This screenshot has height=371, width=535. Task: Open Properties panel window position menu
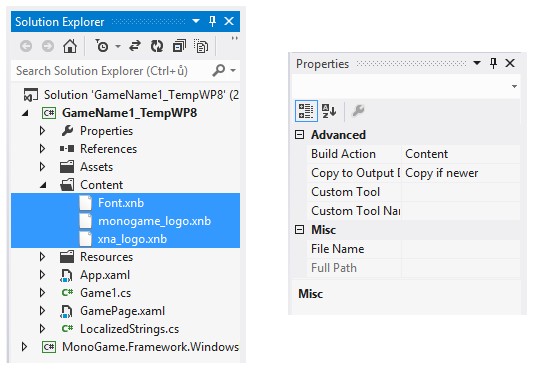coord(477,63)
